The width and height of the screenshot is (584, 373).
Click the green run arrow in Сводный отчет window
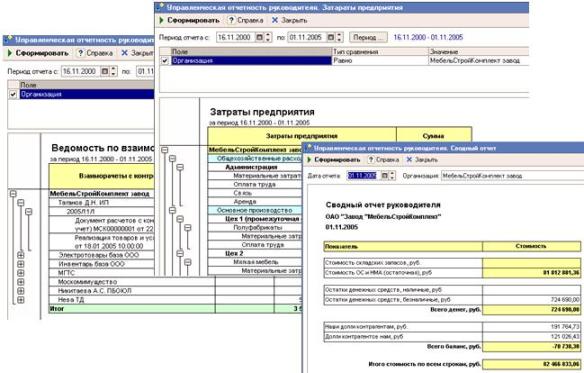coord(309,160)
